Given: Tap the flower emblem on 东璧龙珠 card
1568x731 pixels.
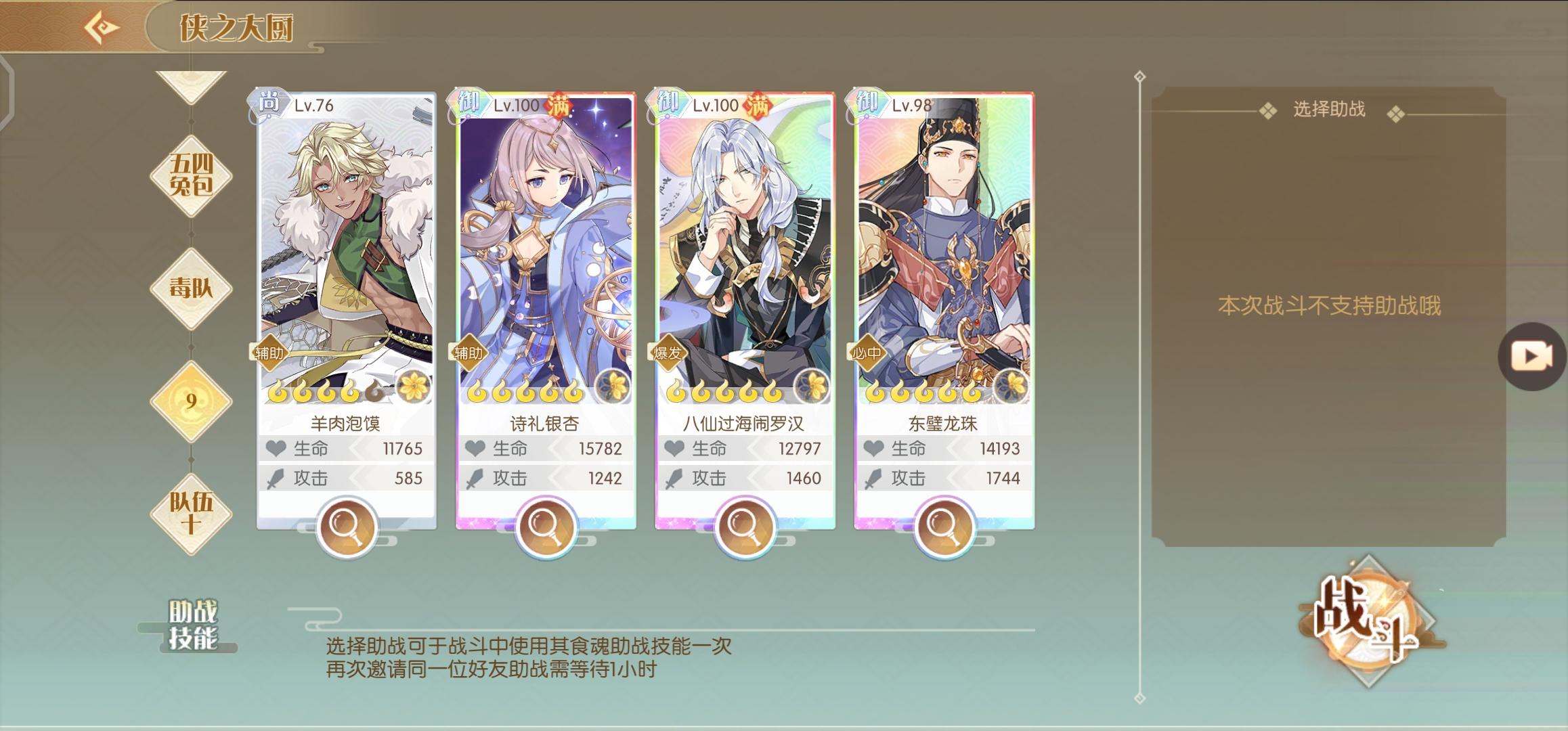Looking at the screenshot, I should point(1010,387).
